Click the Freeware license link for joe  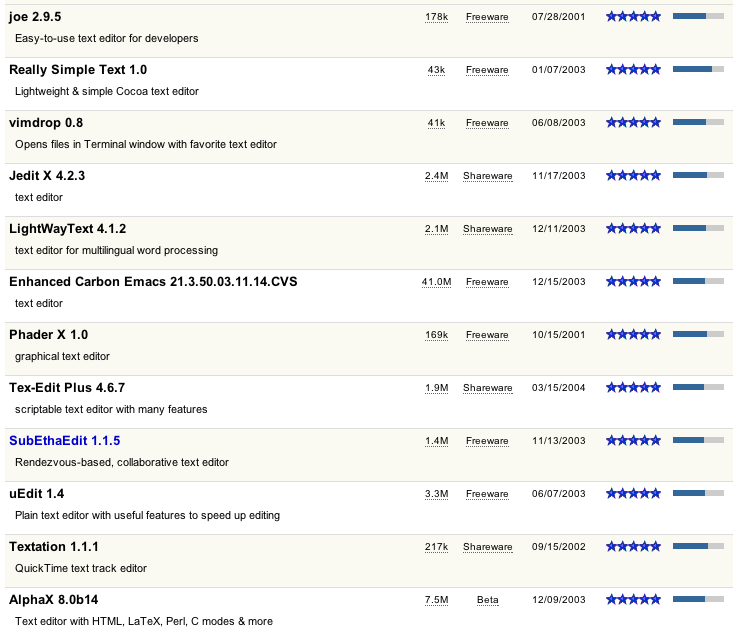(487, 17)
